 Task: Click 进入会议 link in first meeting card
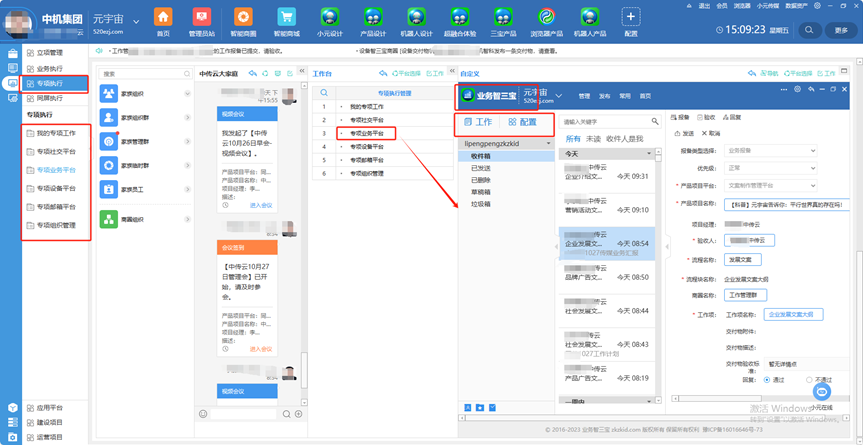[261, 205]
